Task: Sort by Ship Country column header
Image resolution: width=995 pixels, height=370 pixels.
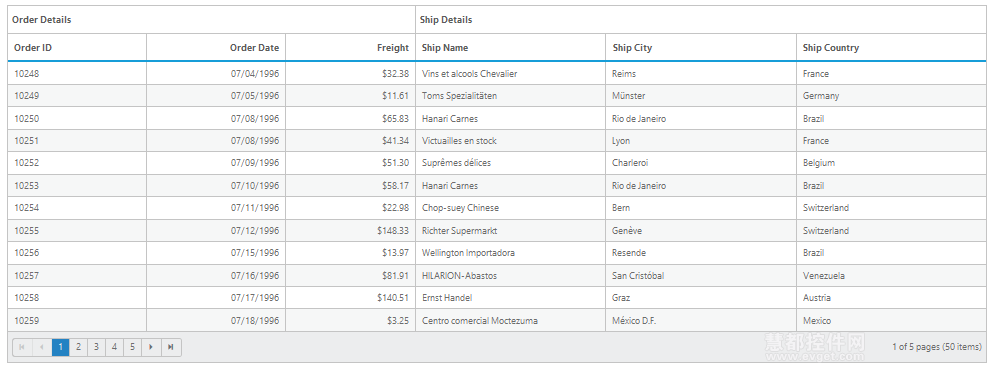Action: [892, 48]
